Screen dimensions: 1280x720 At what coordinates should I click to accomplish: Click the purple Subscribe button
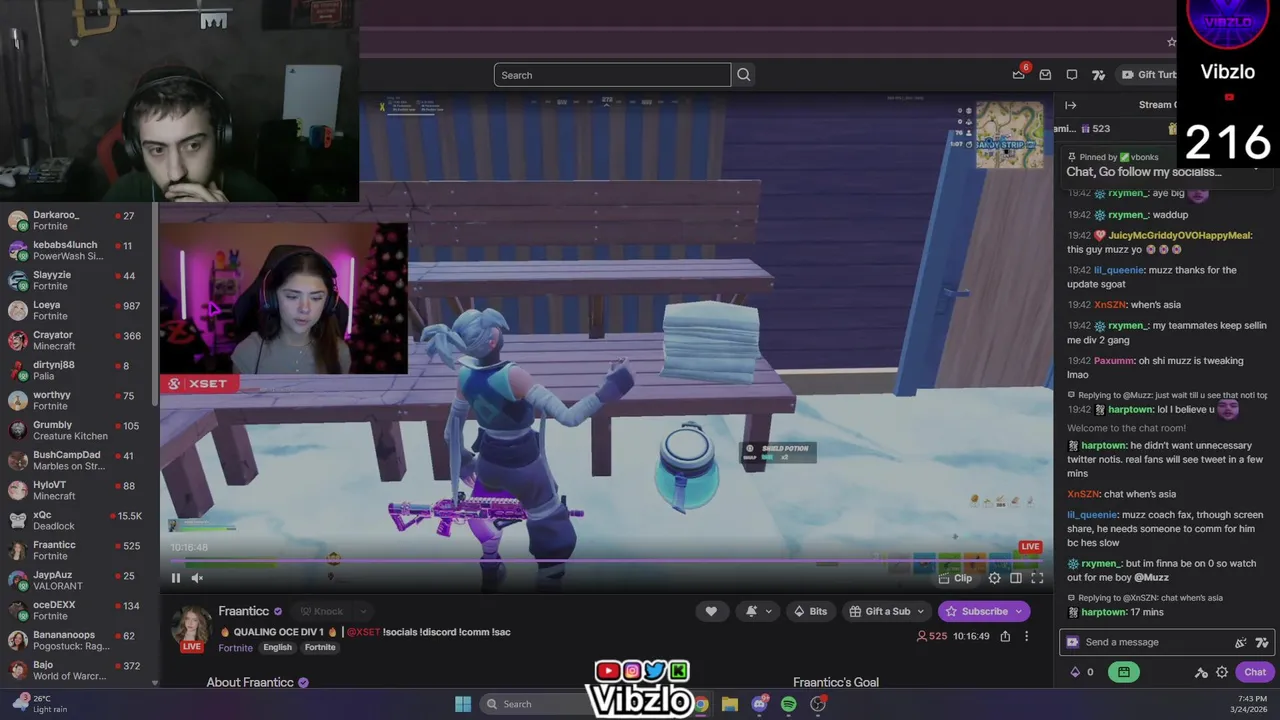point(984,611)
